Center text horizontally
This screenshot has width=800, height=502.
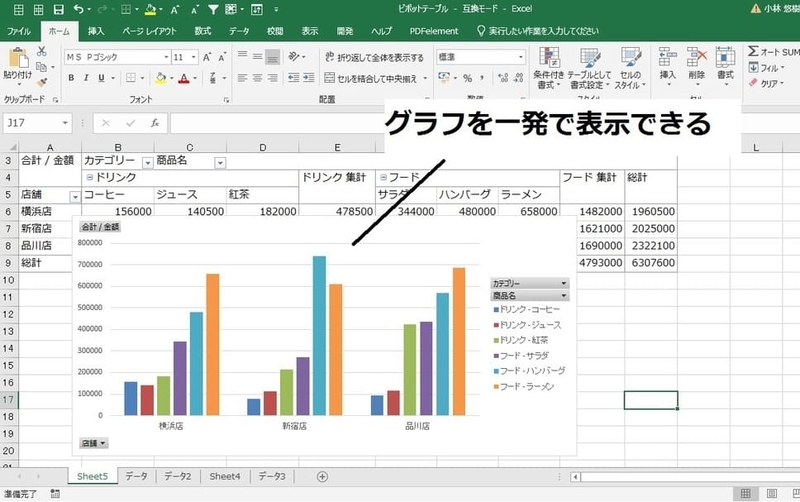258,78
